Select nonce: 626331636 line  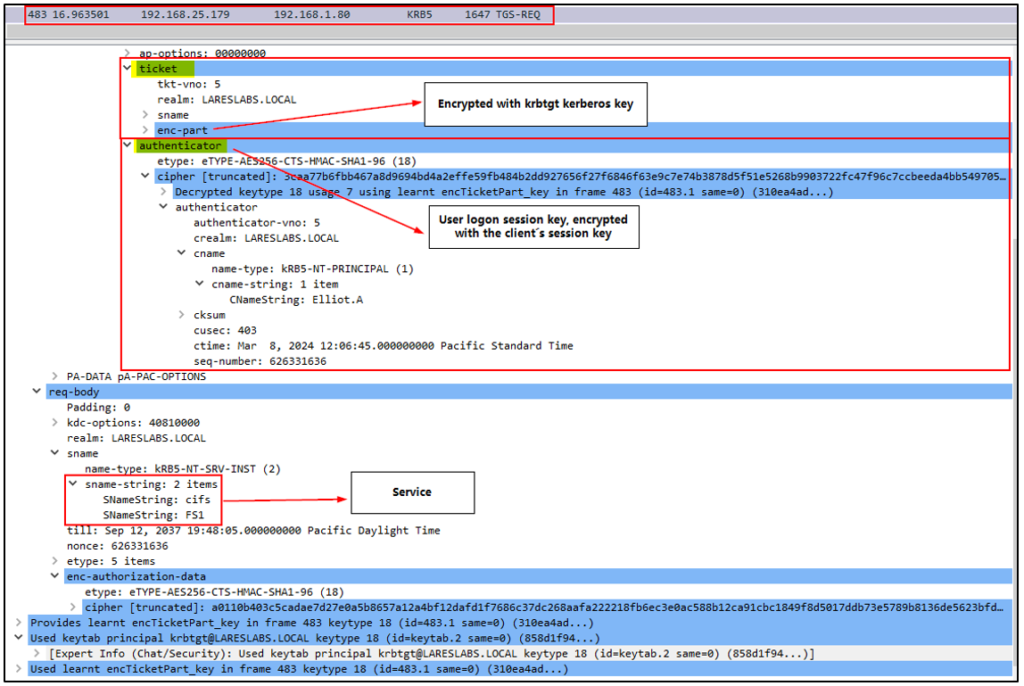tap(117, 546)
